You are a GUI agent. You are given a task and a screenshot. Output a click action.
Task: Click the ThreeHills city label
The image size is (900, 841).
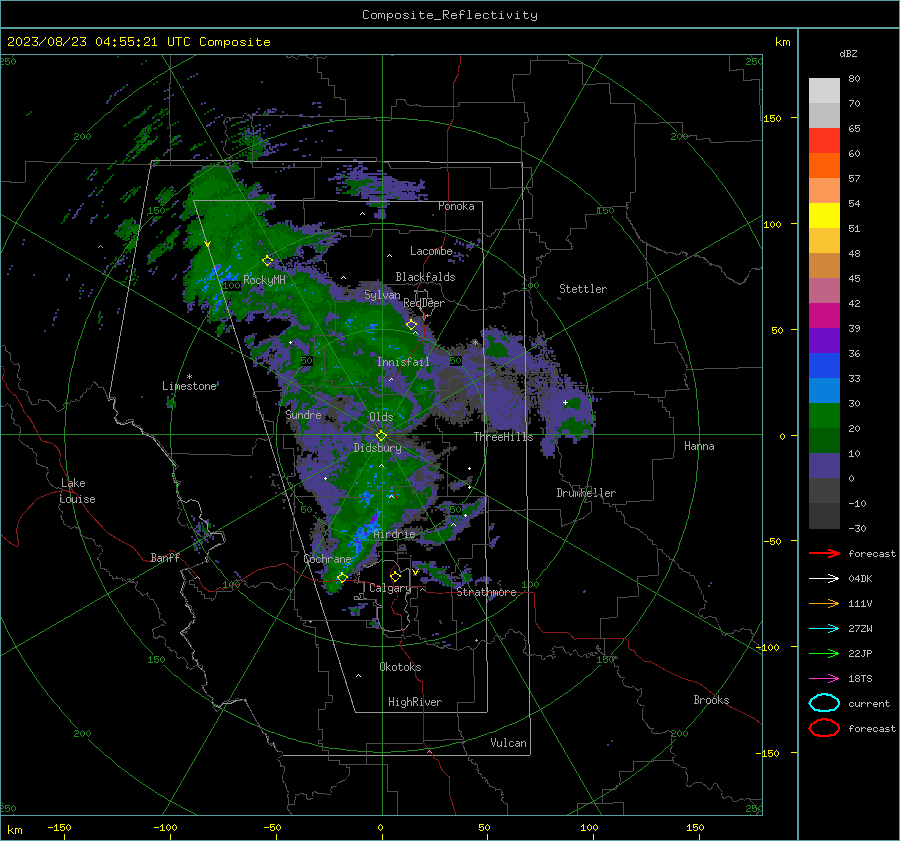pos(503,437)
